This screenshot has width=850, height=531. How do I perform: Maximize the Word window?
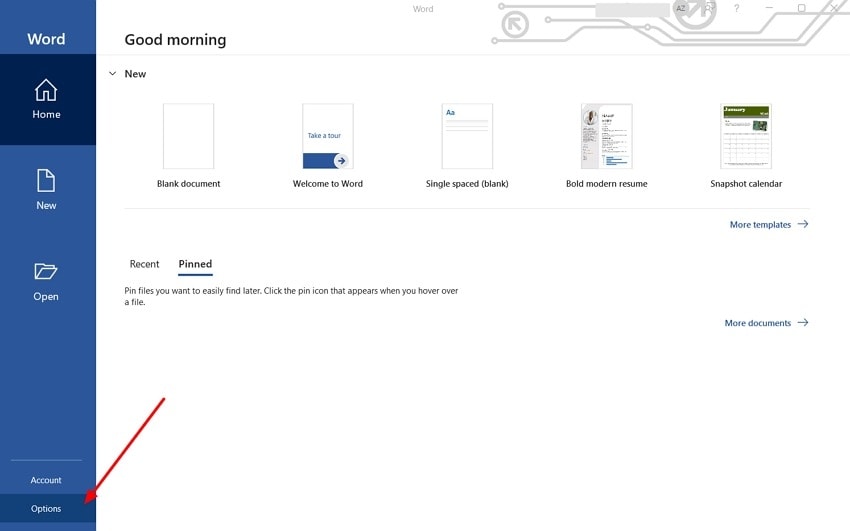click(x=801, y=8)
